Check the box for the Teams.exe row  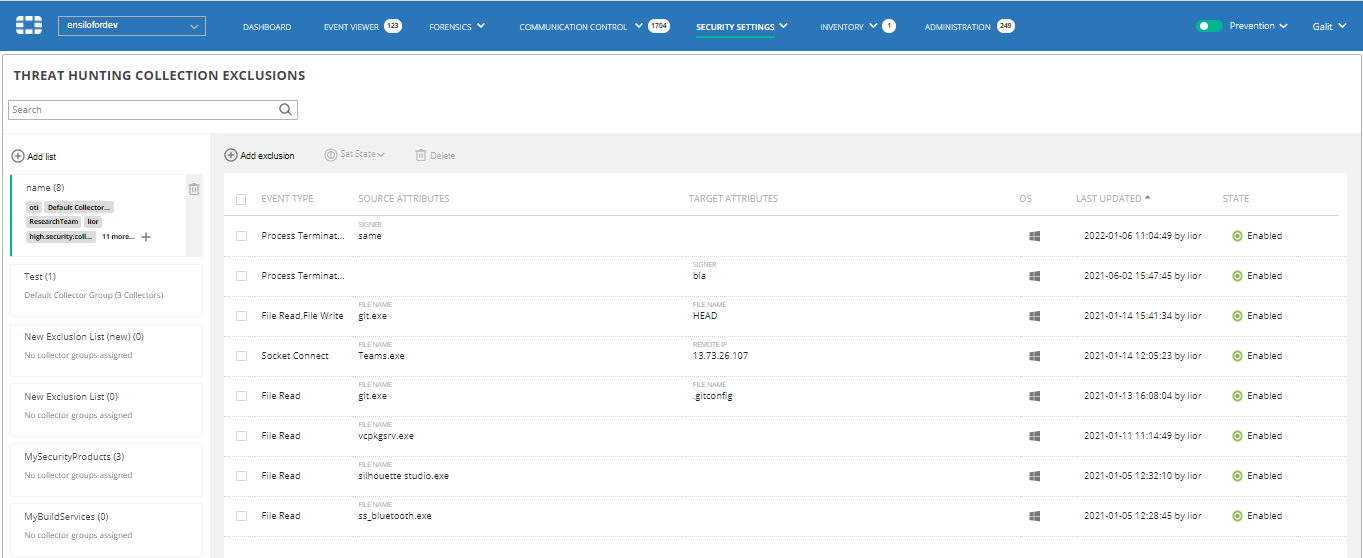tap(241, 356)
